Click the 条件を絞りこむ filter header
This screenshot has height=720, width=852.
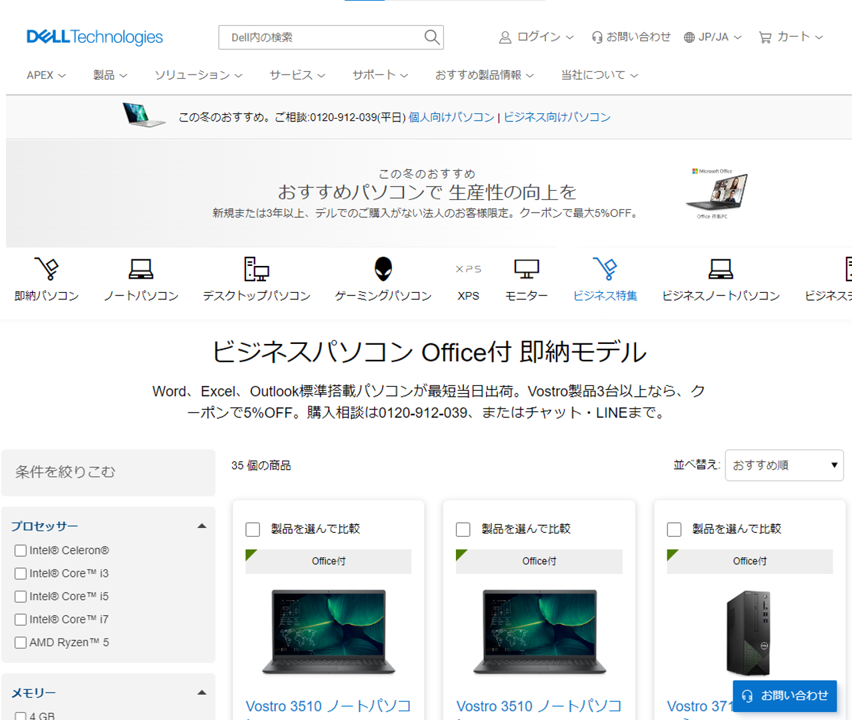[108, 472]
